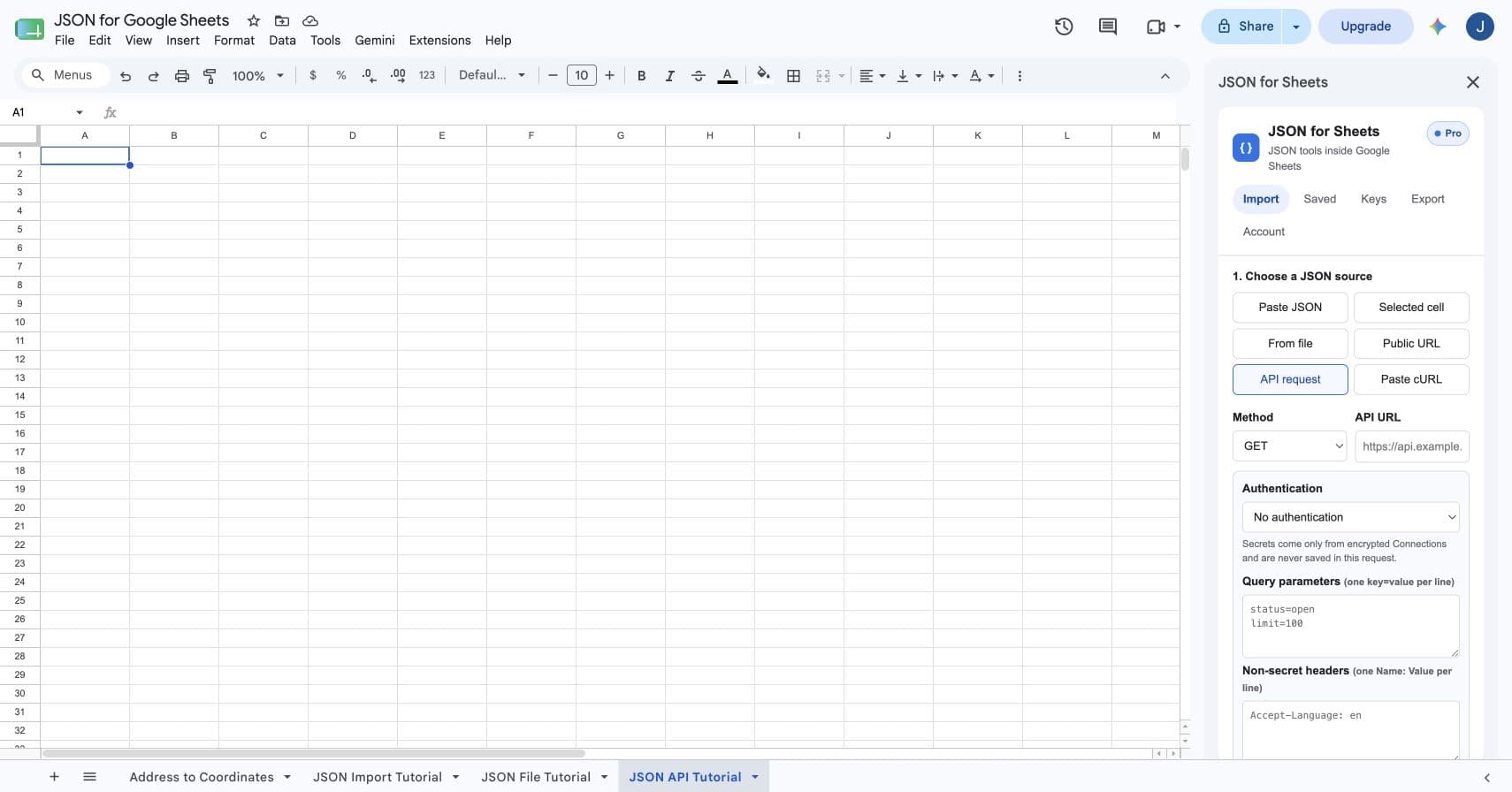Open the all sheets list icon

click(x=89, y=777)
